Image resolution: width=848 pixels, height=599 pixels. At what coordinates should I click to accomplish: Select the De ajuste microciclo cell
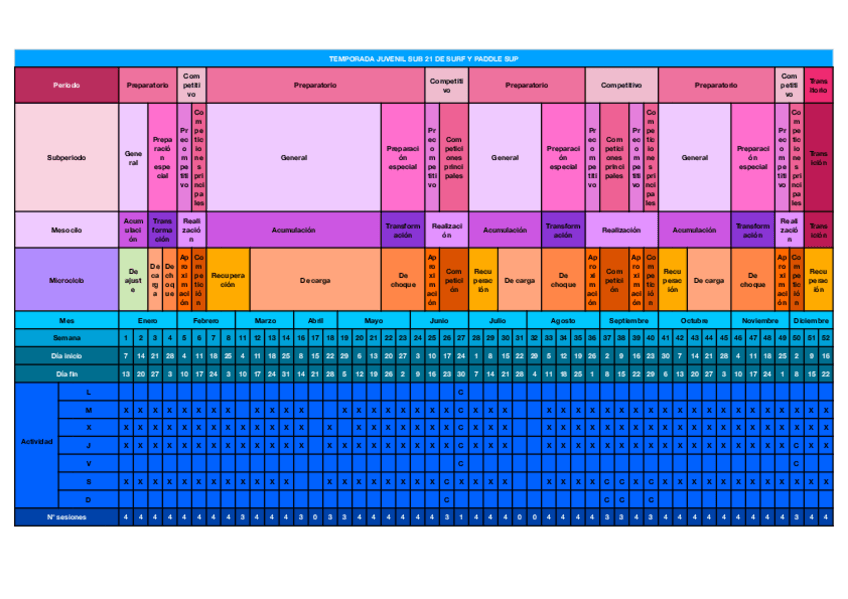[x=133, y=280]
